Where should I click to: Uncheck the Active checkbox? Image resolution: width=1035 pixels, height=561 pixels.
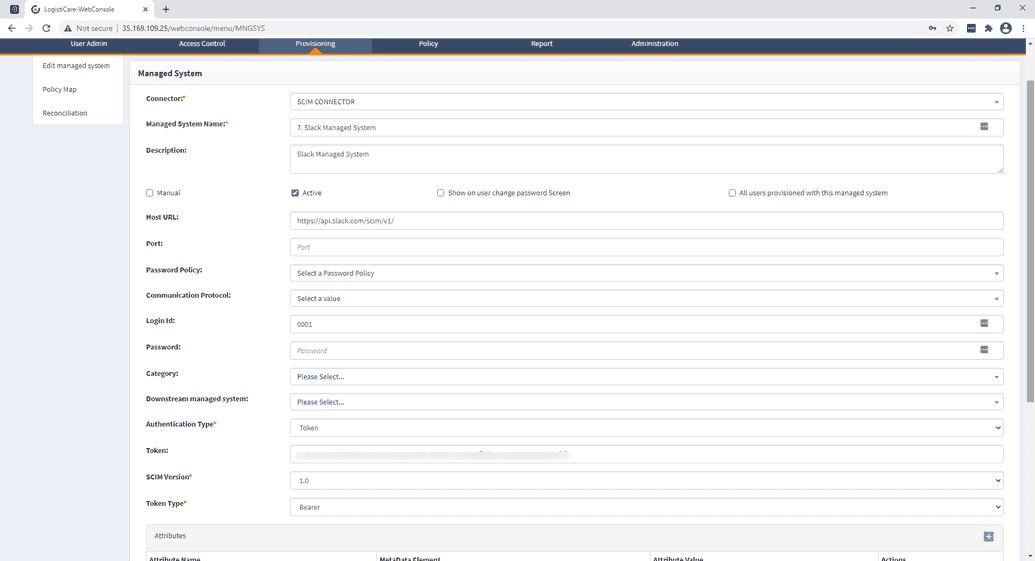295,193
